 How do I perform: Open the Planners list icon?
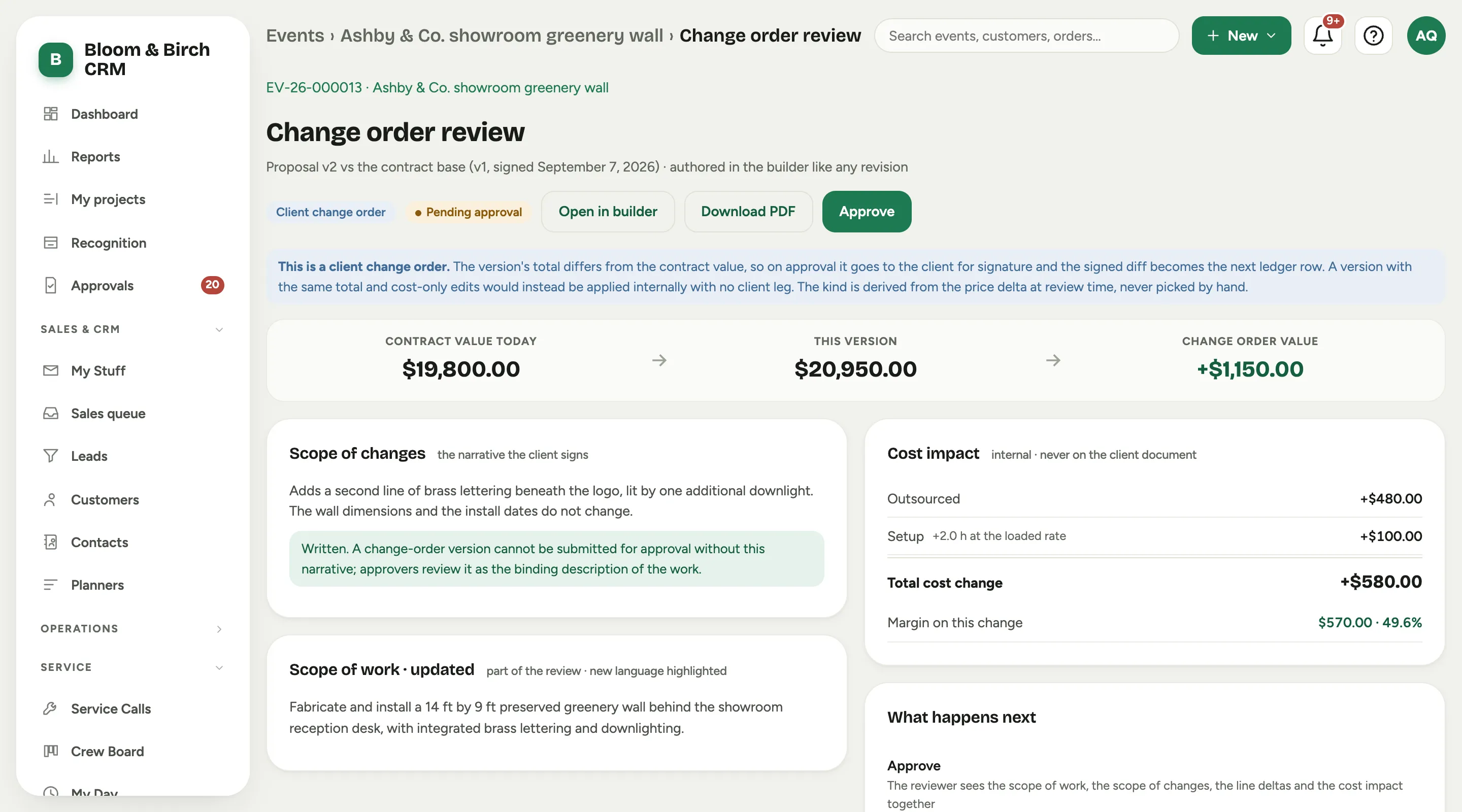(x=51, y=585)
